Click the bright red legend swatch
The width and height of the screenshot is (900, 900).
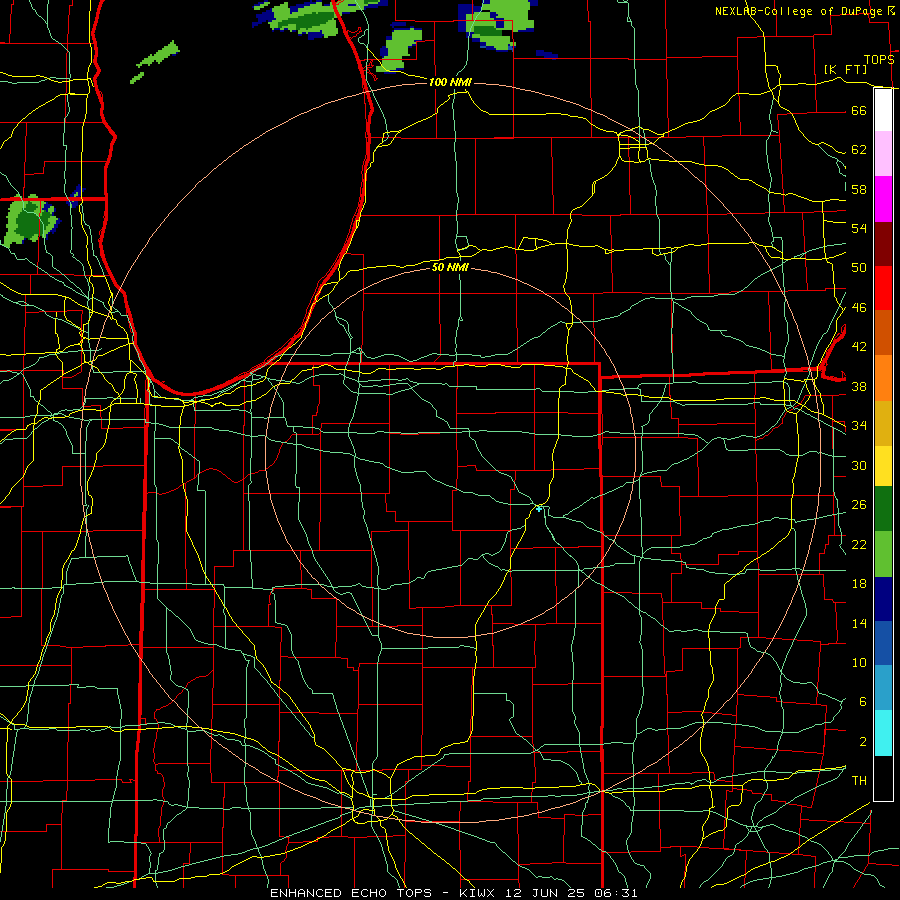(883, 288)
